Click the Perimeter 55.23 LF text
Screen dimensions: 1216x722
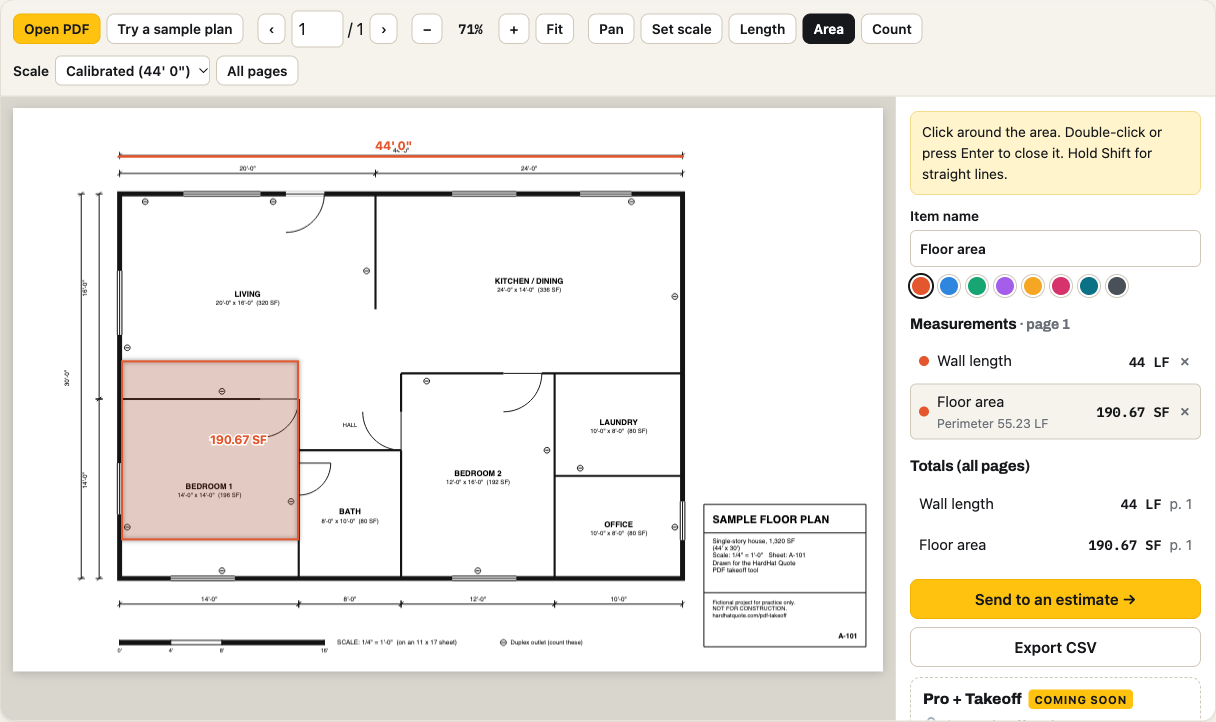(992, 424)
